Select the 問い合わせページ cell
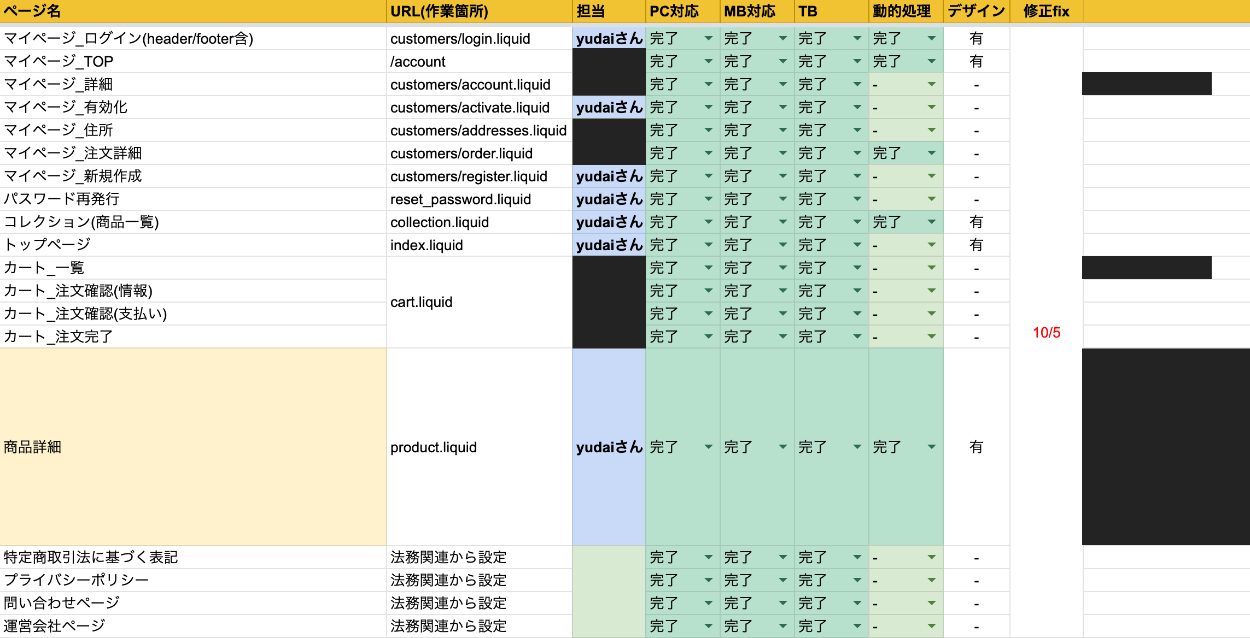 click(193, 603)
